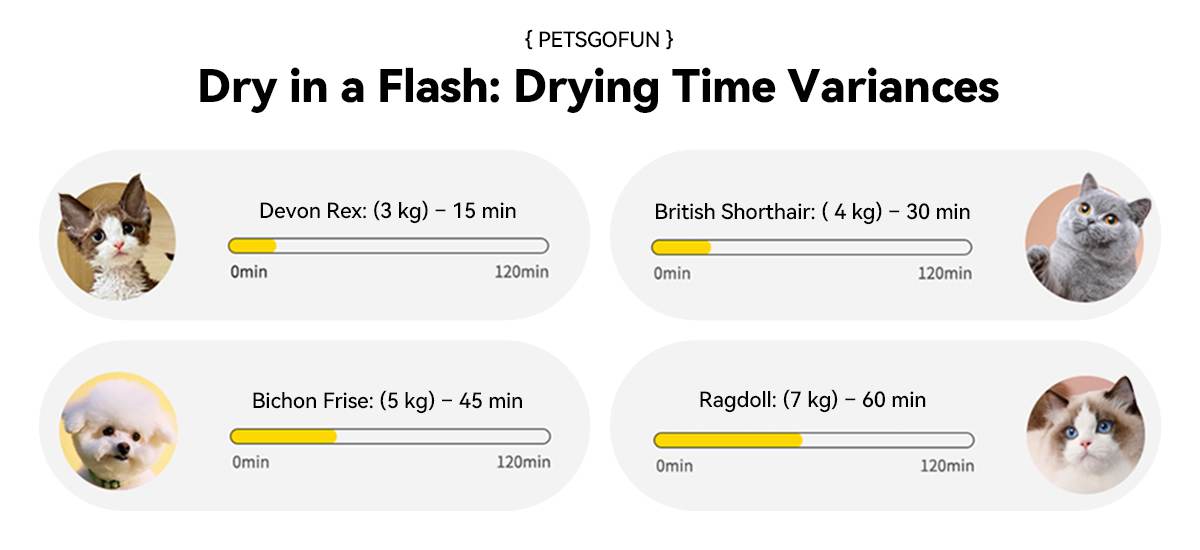Click 120min under British Shorthair bar
Image resolution: width=1200 pixels, height=550 pixels.
pyautogui.click(x=945, y=273)
